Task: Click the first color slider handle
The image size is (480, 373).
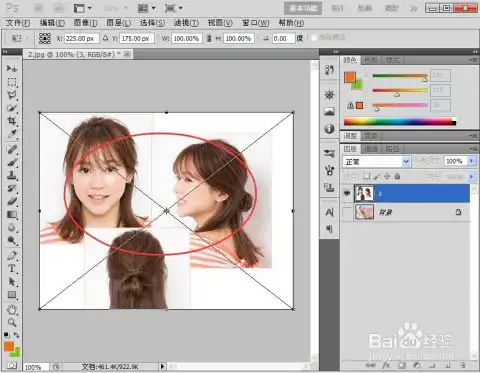Action: click(x=425, y=79)
